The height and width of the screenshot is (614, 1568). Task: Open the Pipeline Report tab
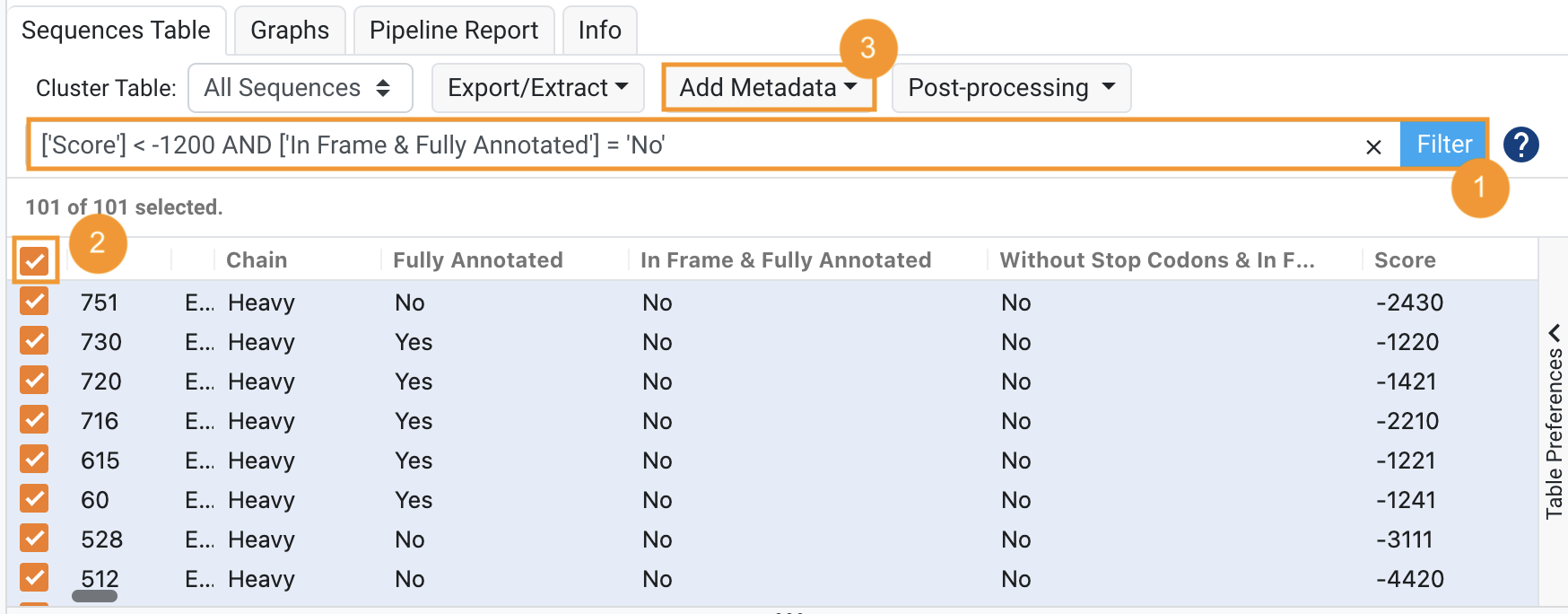click(454, 31)
